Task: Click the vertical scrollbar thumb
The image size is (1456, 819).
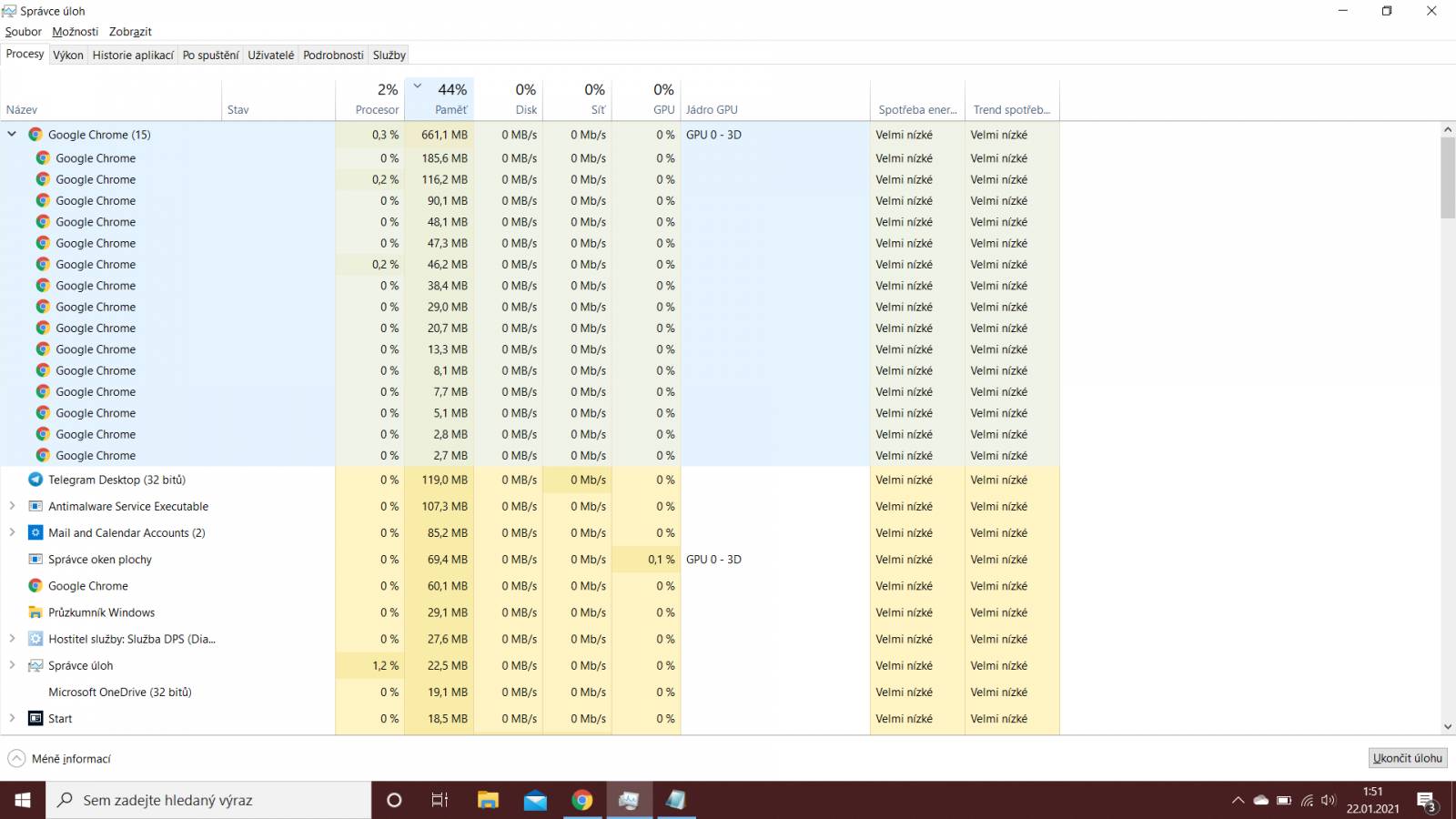Action: click(1448, 178)
